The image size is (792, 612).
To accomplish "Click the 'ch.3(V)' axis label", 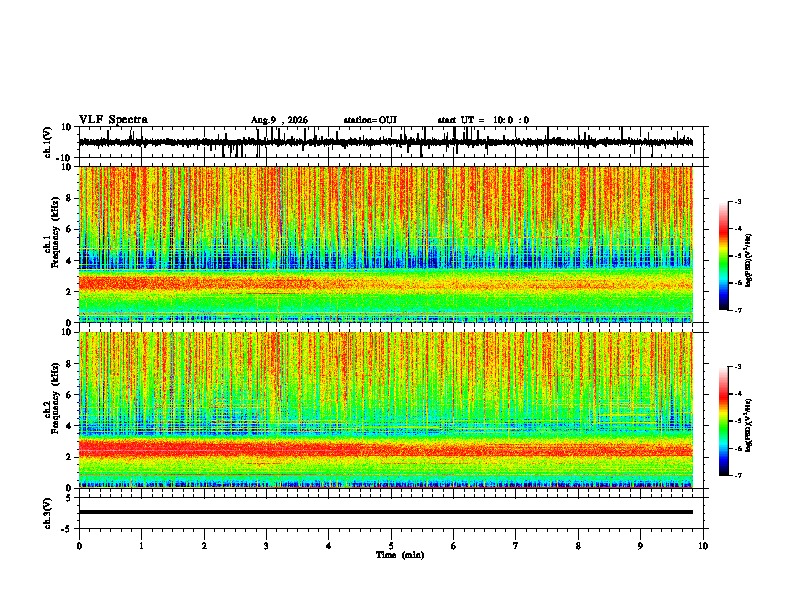I will 48,513.
